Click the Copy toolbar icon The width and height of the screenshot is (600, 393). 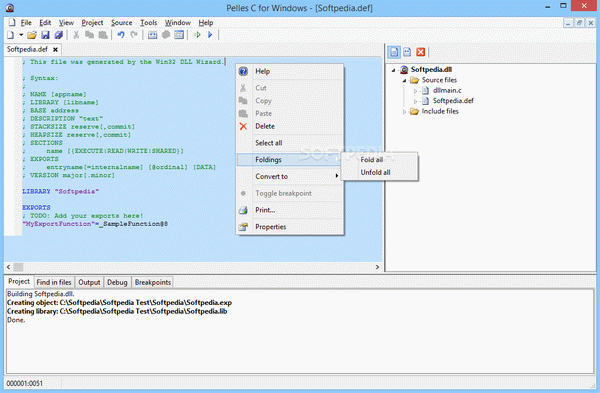90,35
